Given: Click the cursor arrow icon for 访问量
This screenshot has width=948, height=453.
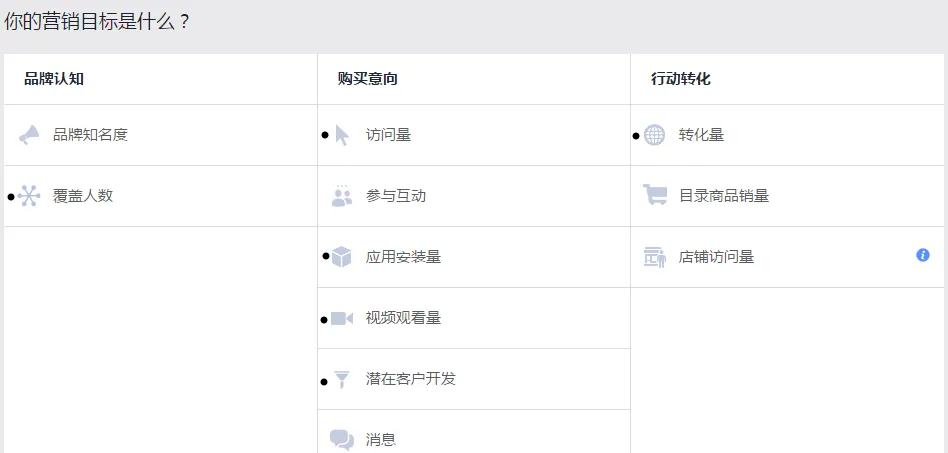Looking at the screenshot, I should click(x=342, y=135).
